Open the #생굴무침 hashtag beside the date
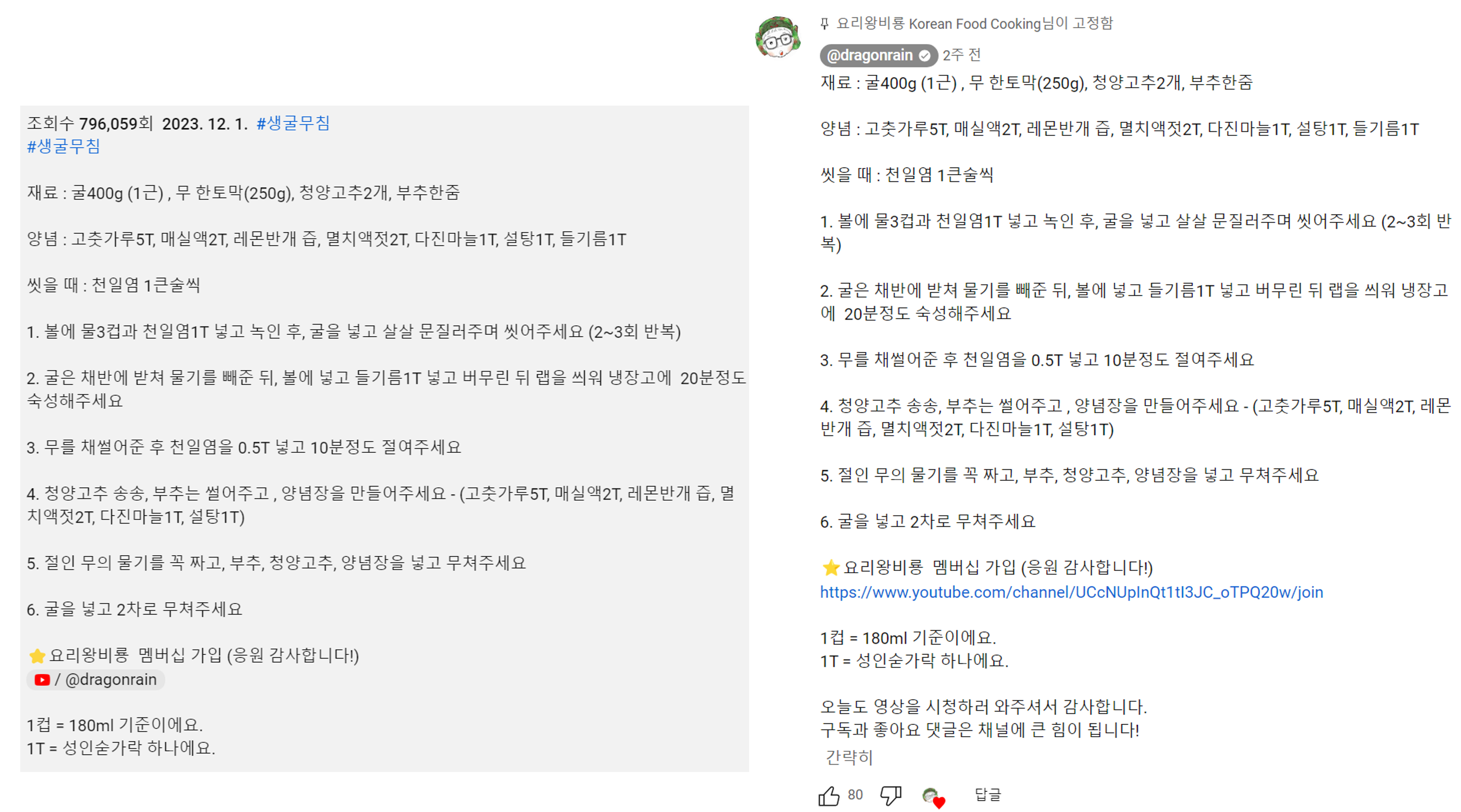The width and height of the screenshot is (1461, 812). pyautogui.click(x=293, y=123)
